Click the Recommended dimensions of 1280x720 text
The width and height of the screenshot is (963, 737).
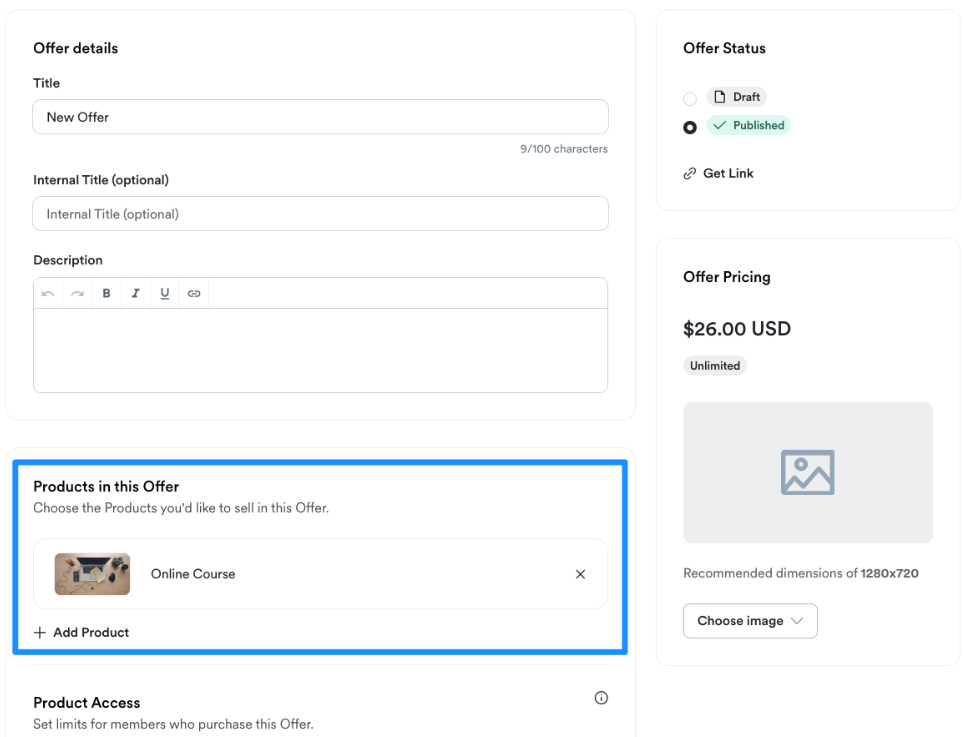pyautogui.click(x=801, y=573)
